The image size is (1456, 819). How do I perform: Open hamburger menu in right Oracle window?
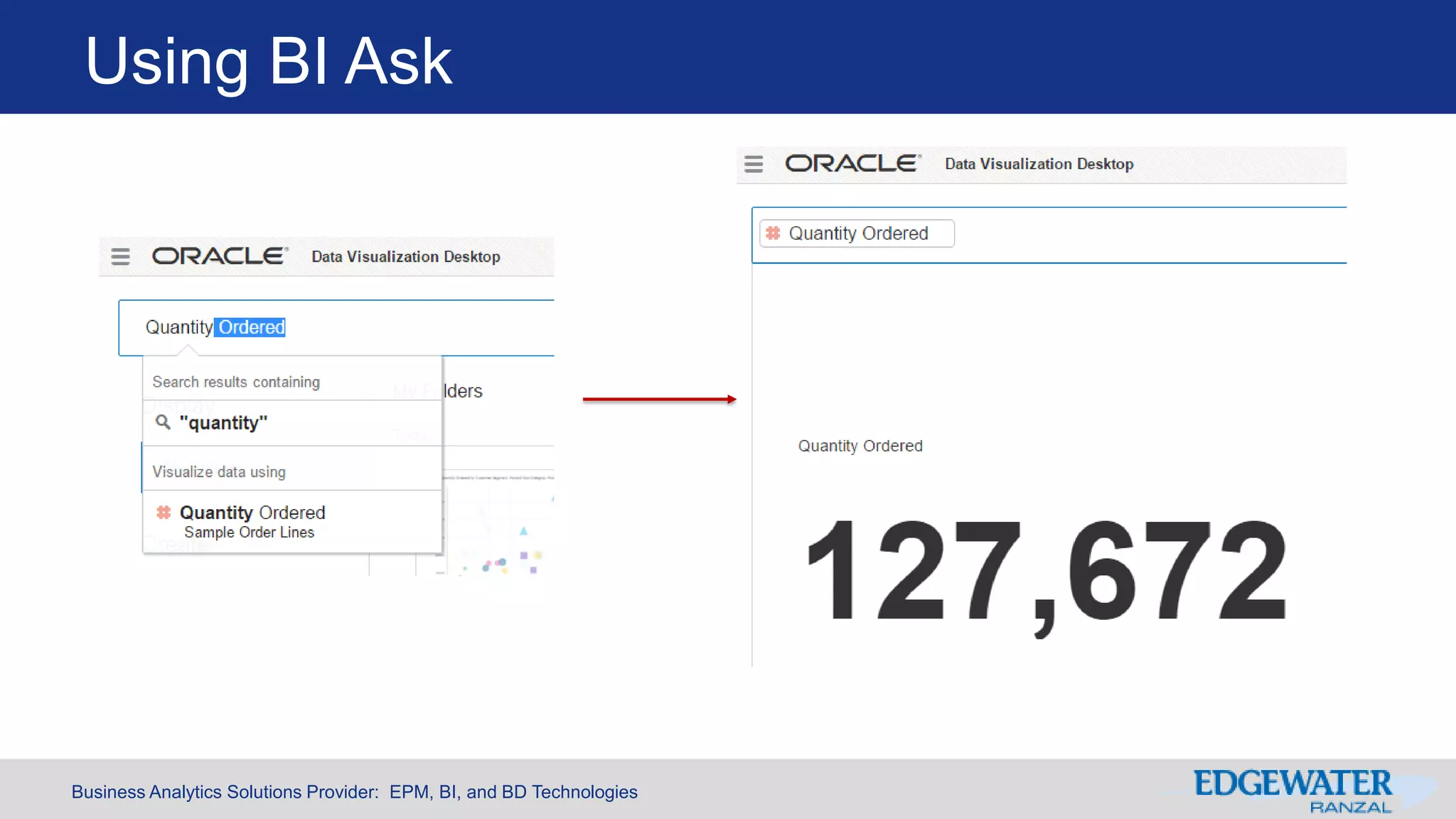754,164
